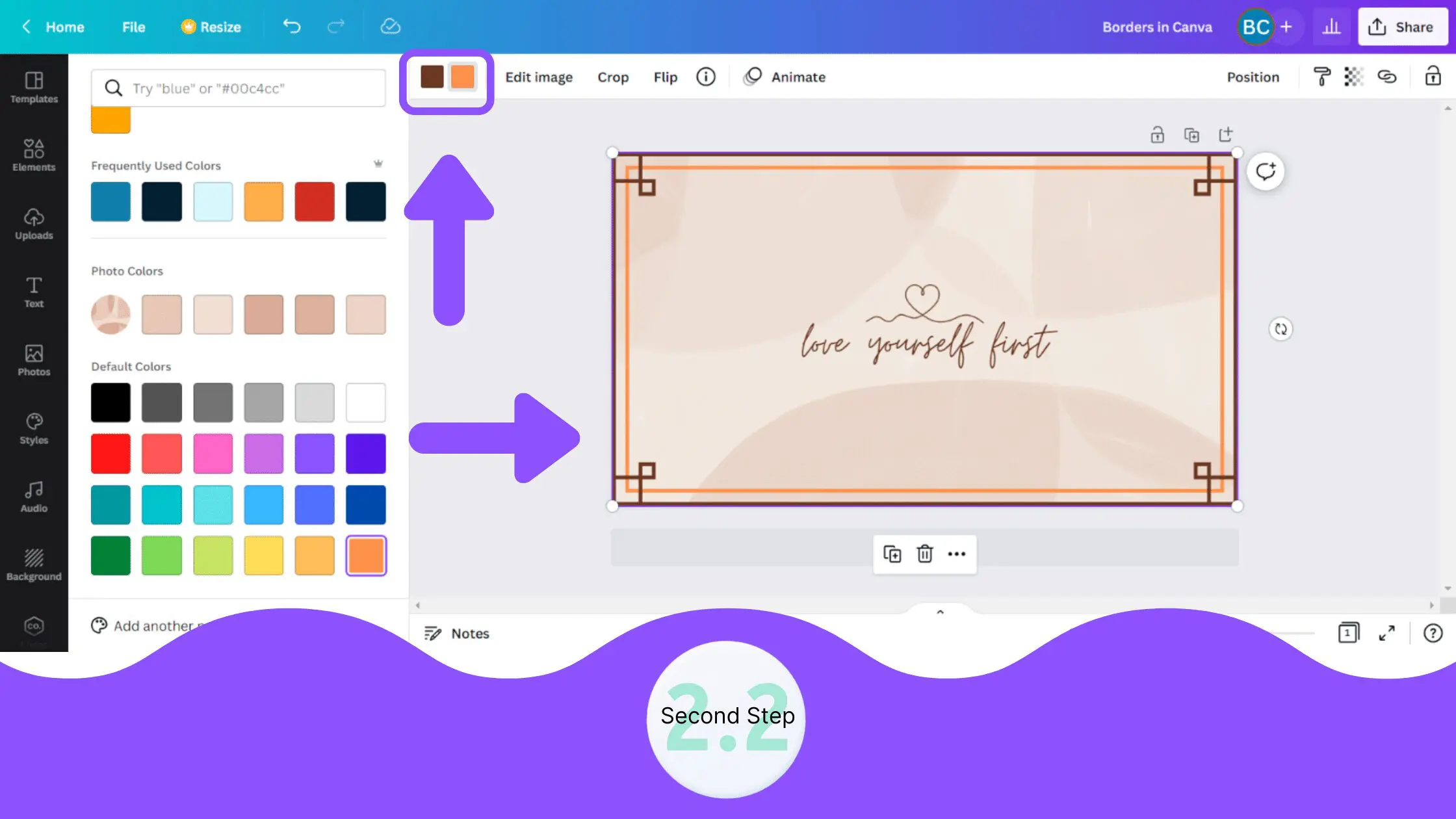Click the Edit image menu item

click(540, 77)
